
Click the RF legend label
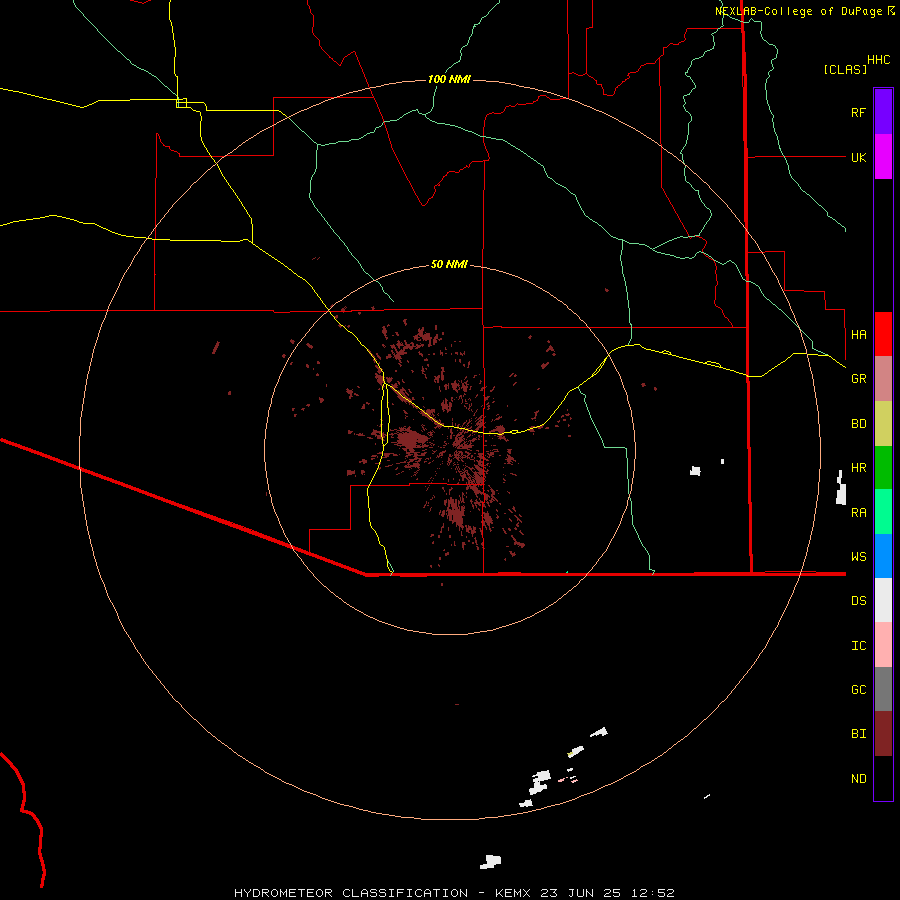858,113
